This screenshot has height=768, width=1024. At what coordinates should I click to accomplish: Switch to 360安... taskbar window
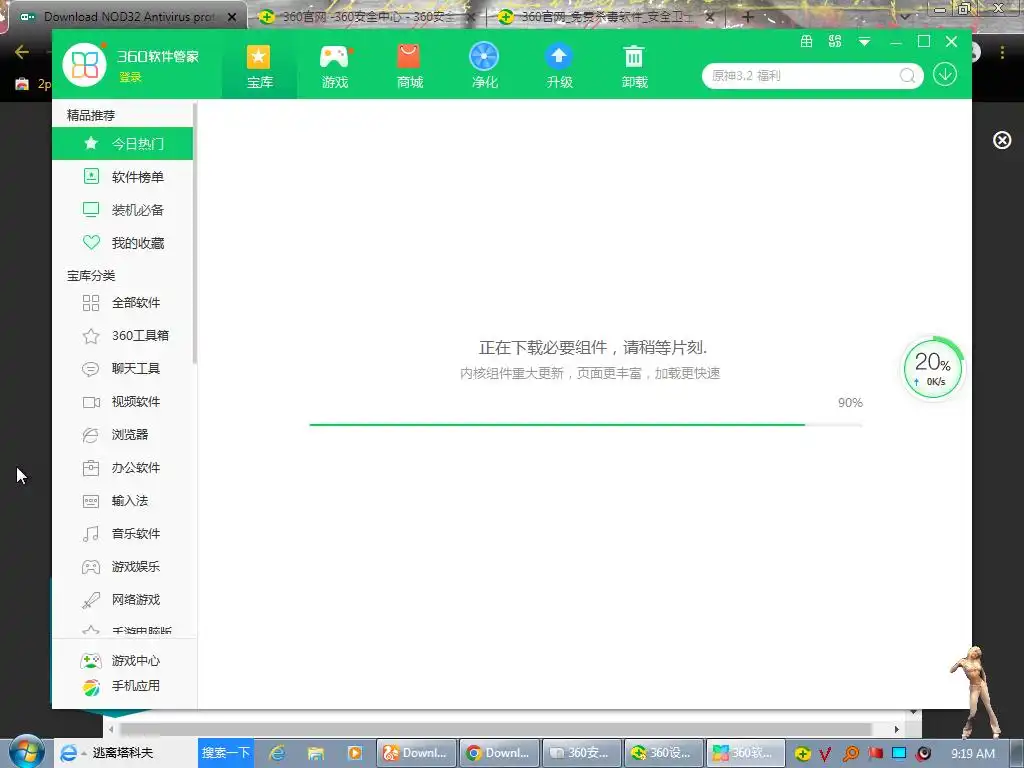(x=582, y=753)
